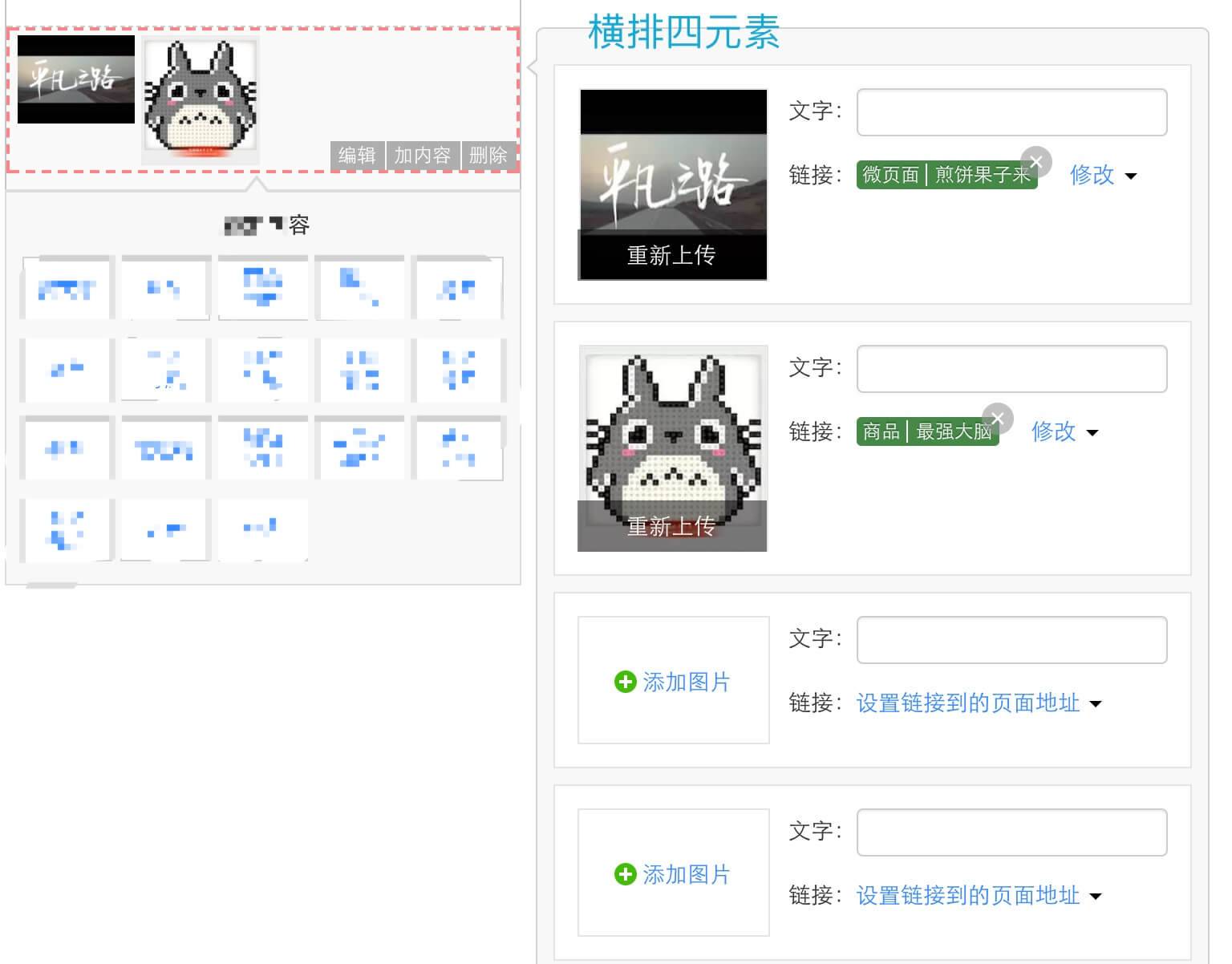Focus the 文字 field of the fourth element

point(1011,832)
